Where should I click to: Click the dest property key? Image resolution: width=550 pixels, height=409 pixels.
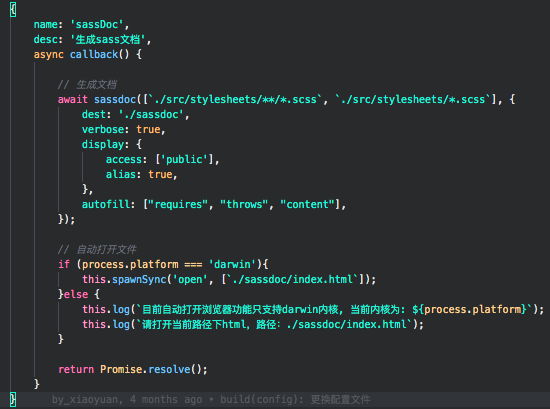[x=93, y=115]
